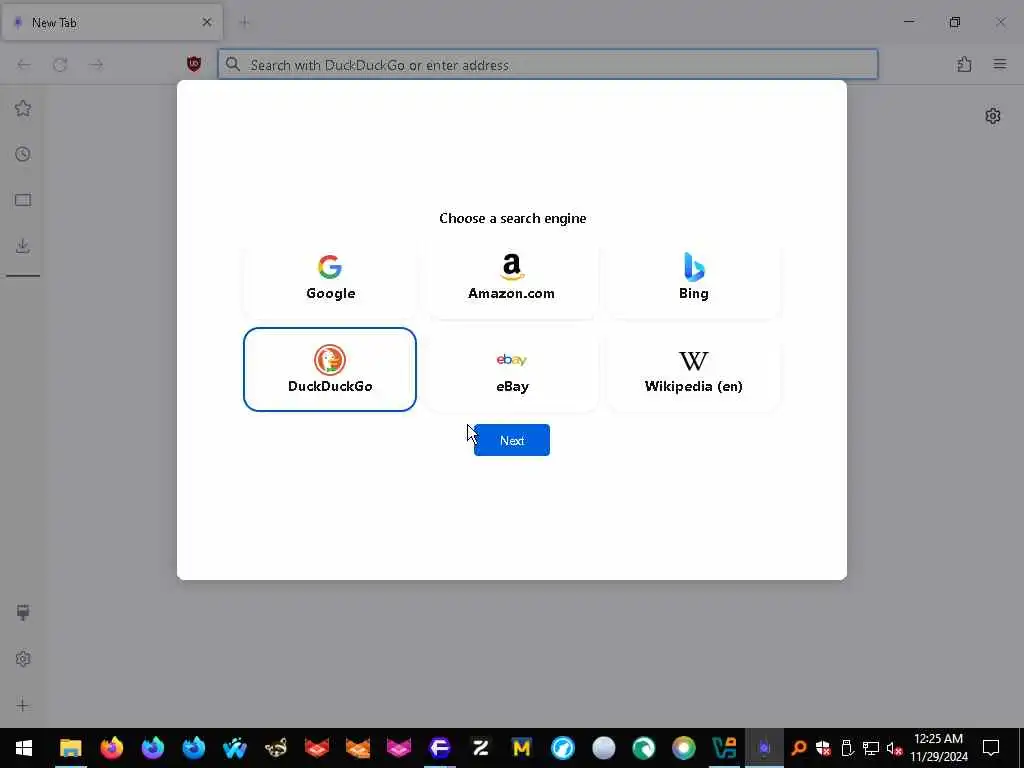Select the New Tab tab
This screenshot has width=1024, height=768.
pos(112,22)
